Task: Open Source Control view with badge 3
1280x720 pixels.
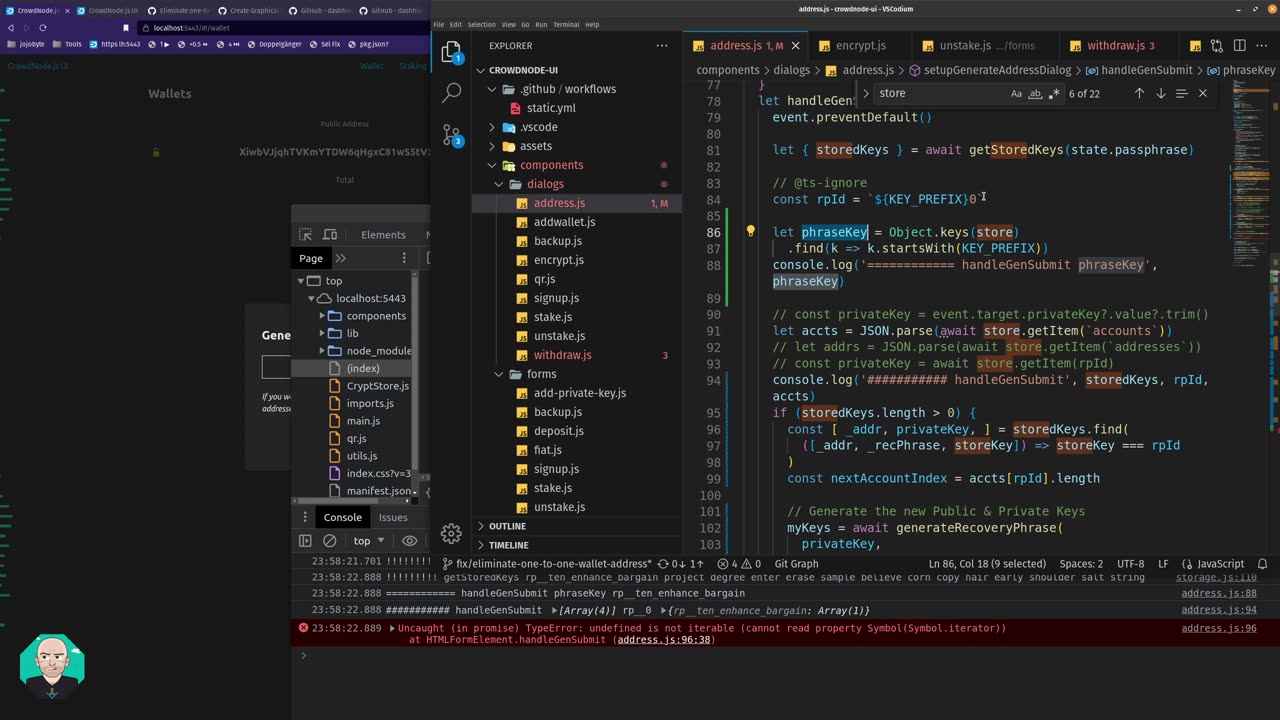Action: pos(451,135)
